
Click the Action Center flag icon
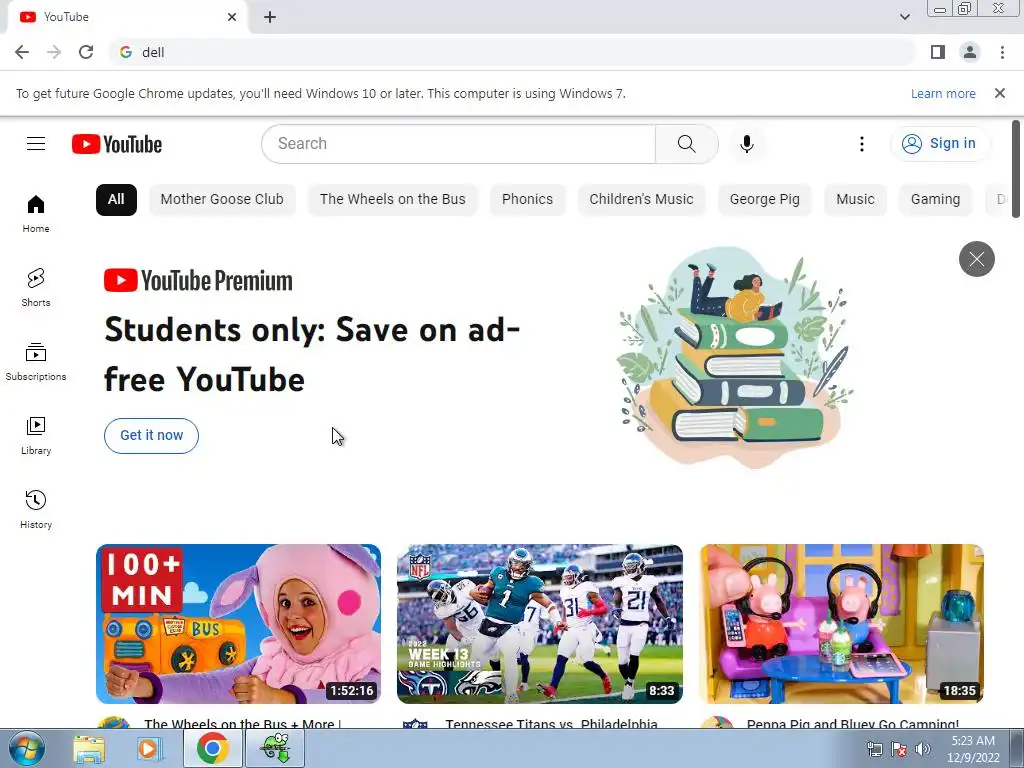point(899,749)
